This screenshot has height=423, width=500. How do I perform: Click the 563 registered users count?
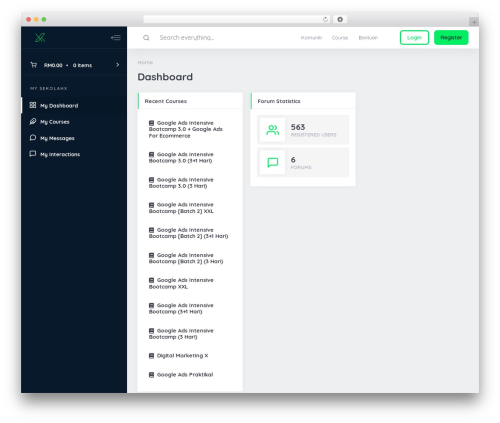click(298, 127)
